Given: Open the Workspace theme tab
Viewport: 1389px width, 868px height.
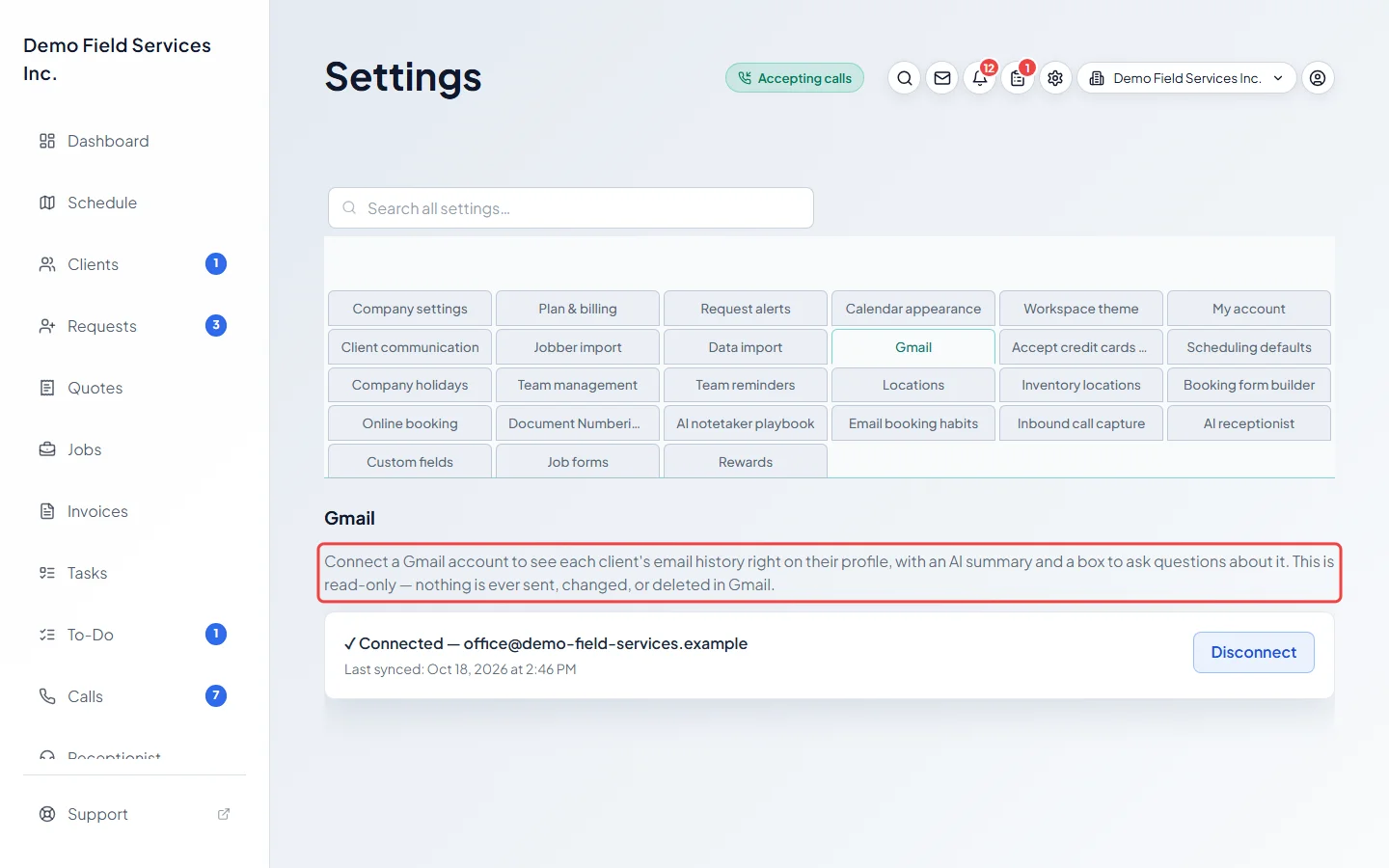Looking at the screenshot, I should pyautogui.click(x=1081, y=309).
